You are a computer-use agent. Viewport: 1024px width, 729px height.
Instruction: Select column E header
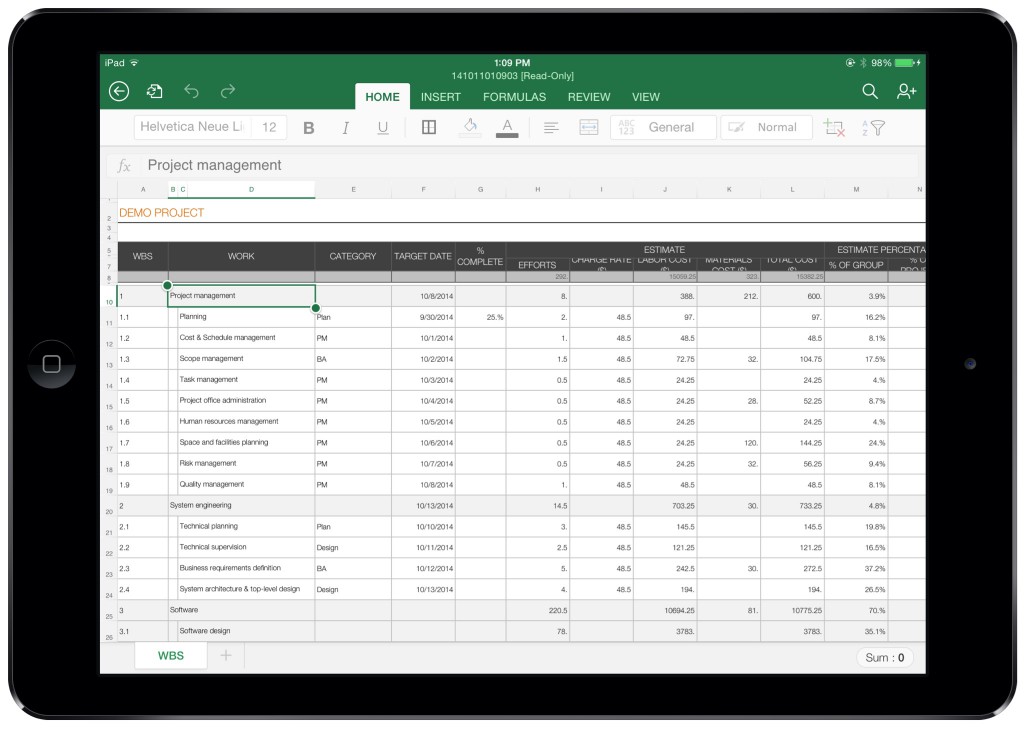(x=353, y=189)
